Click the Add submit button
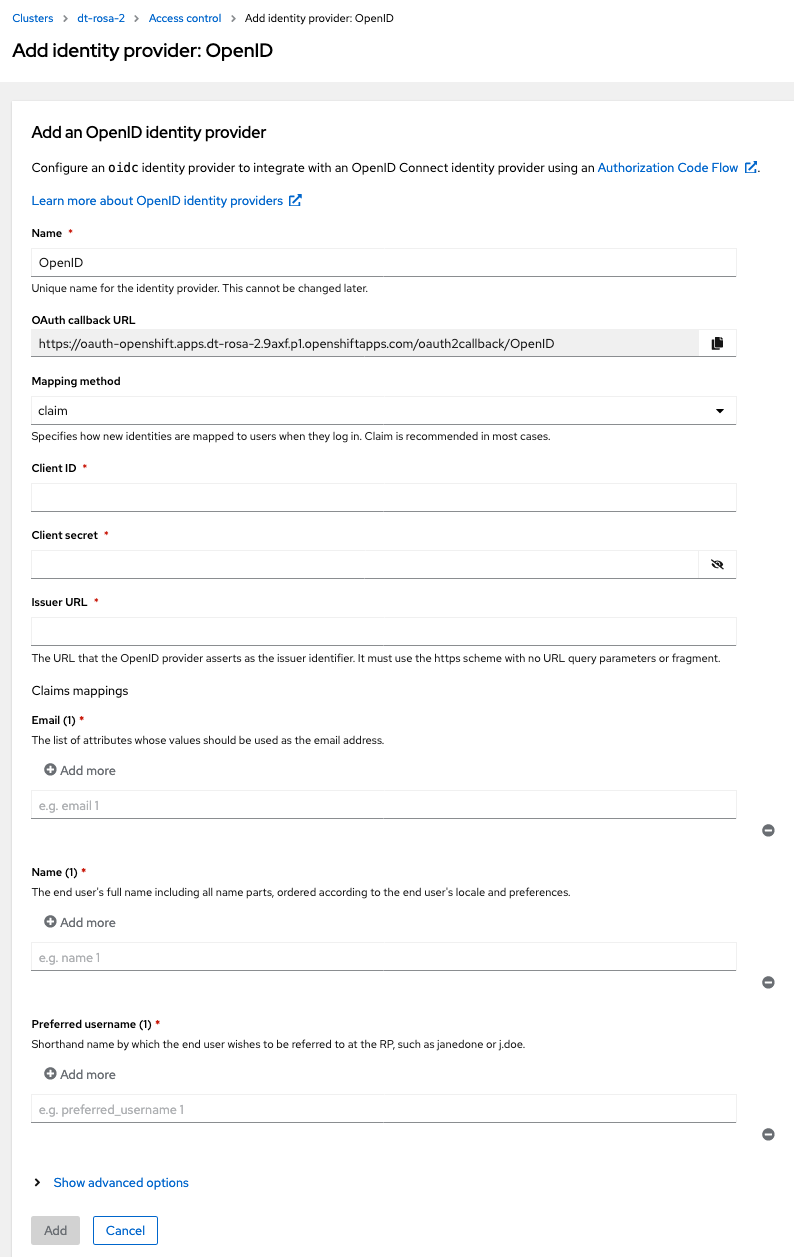 click(55, 1230)
